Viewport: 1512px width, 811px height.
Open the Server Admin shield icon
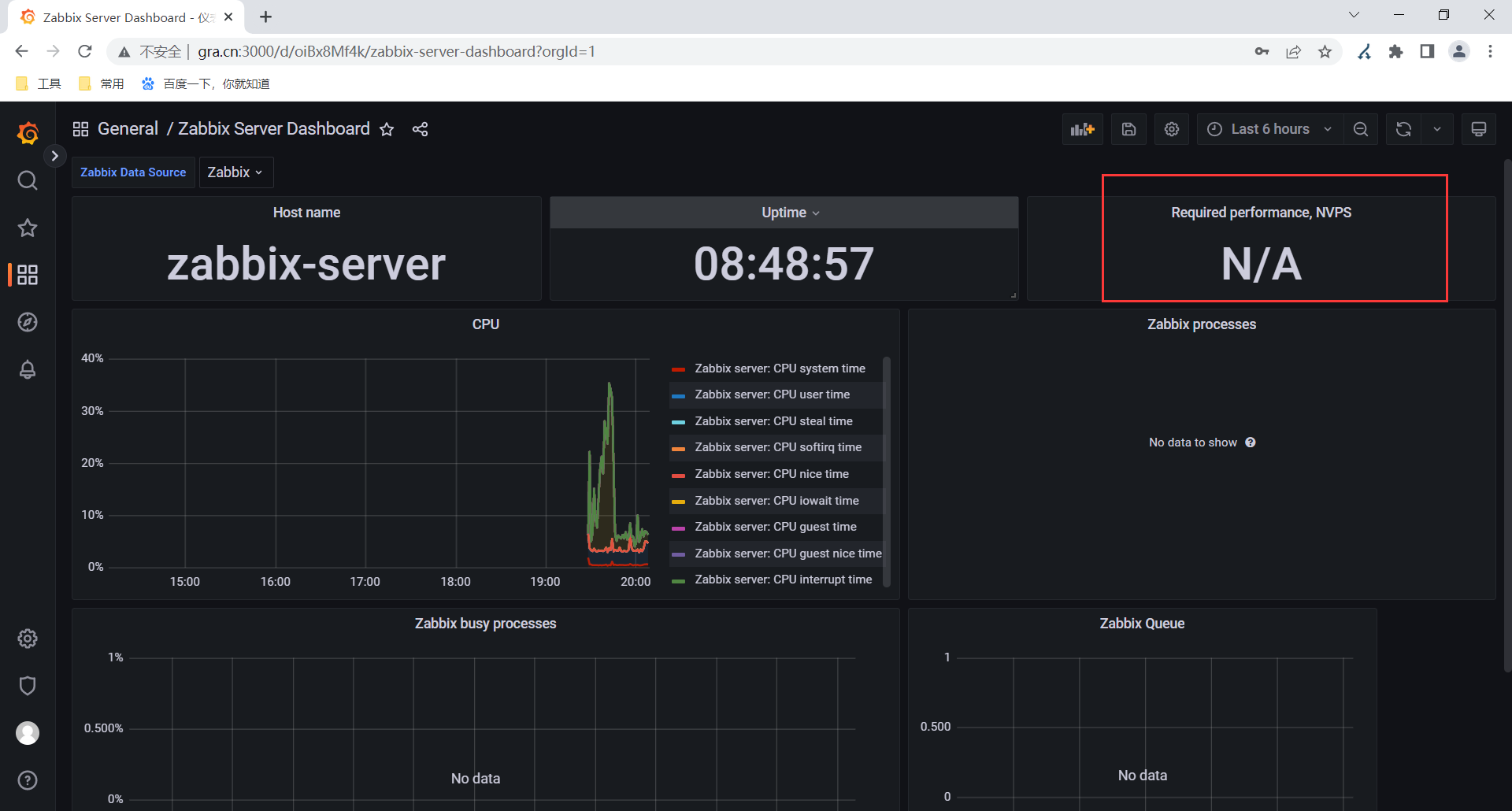[x=28, y=686]
